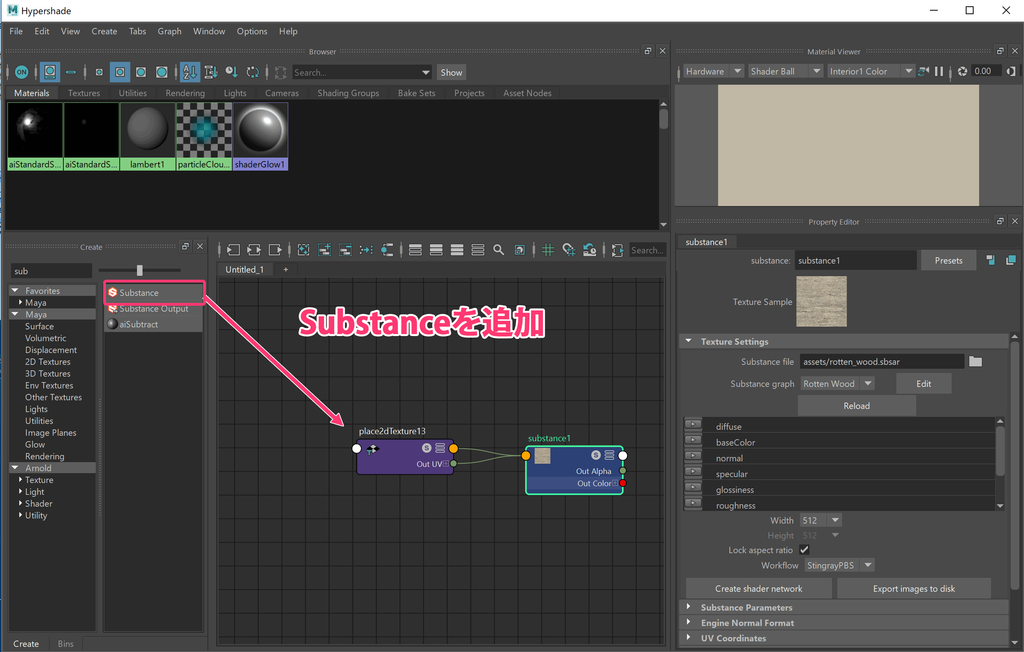Rearrange graph layout icon
The width and height of the screenshot is (1024, 652).
point(366,250)
